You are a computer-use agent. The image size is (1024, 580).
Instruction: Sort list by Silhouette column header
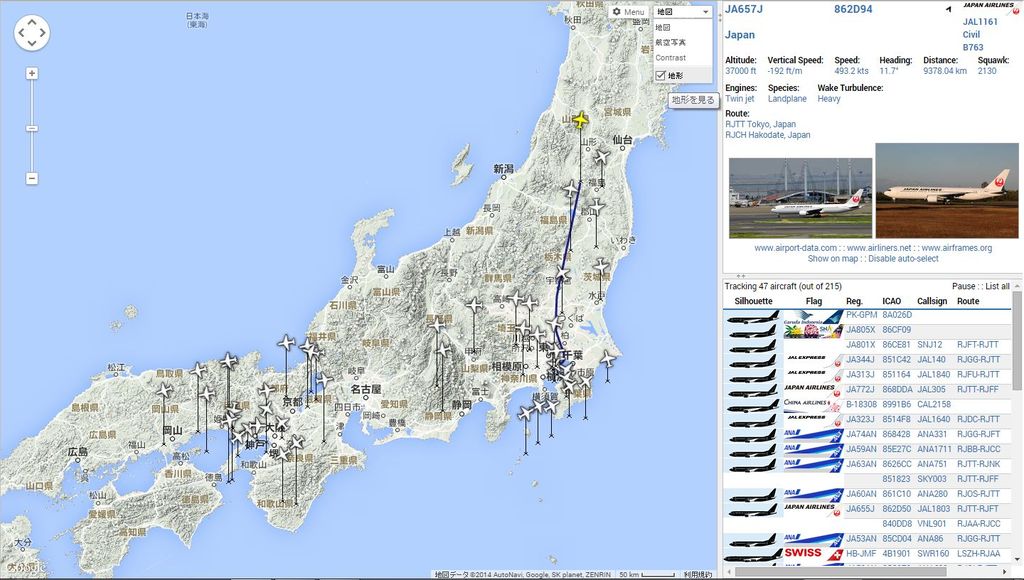[x=753, y=301]
